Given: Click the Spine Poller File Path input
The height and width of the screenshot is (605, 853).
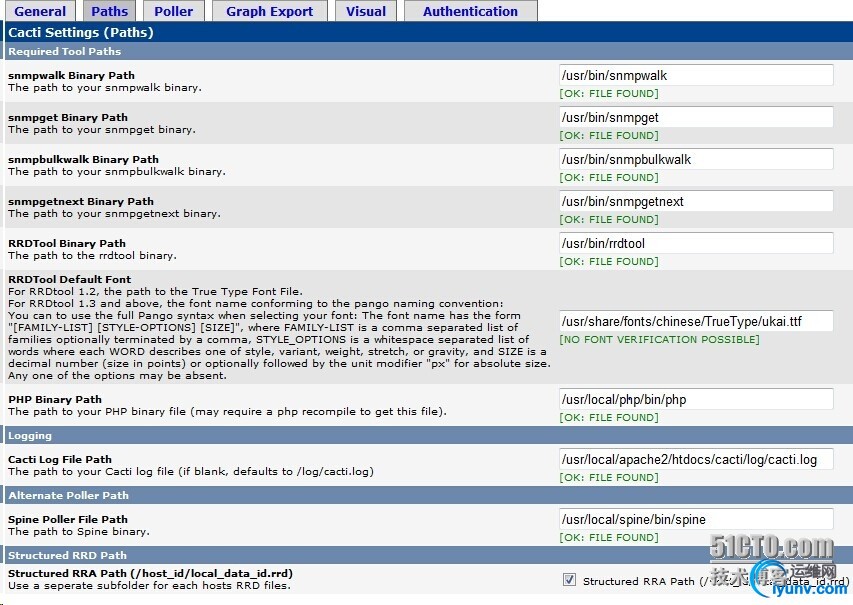Looking at the screenshot, I should click(x=696, y=519).
